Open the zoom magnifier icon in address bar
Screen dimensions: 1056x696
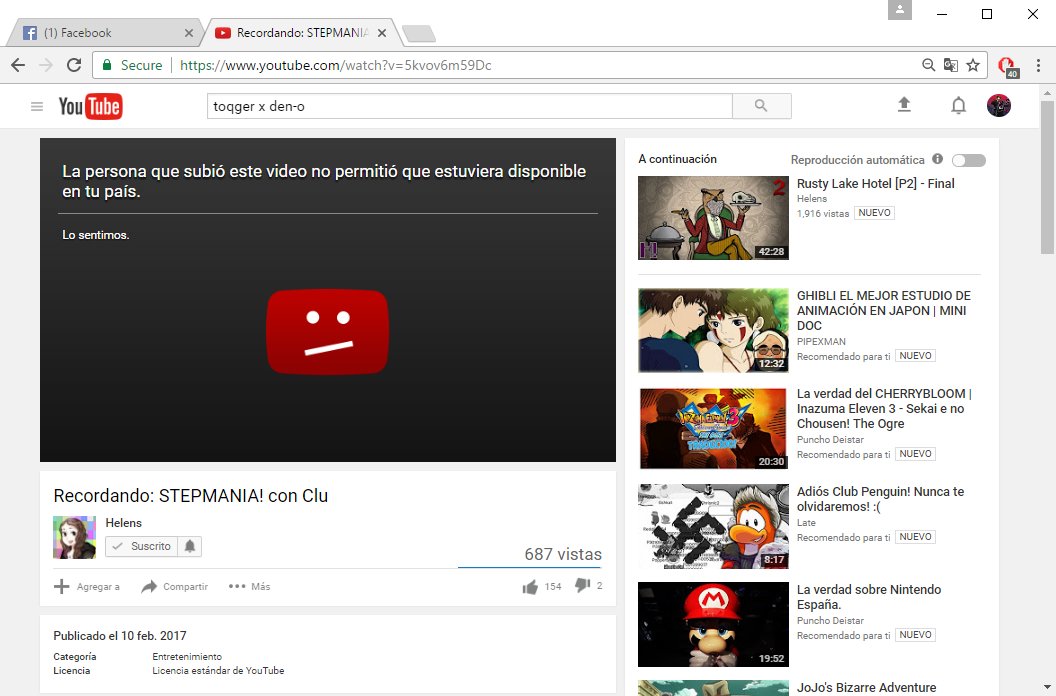(x=928, y=65)
